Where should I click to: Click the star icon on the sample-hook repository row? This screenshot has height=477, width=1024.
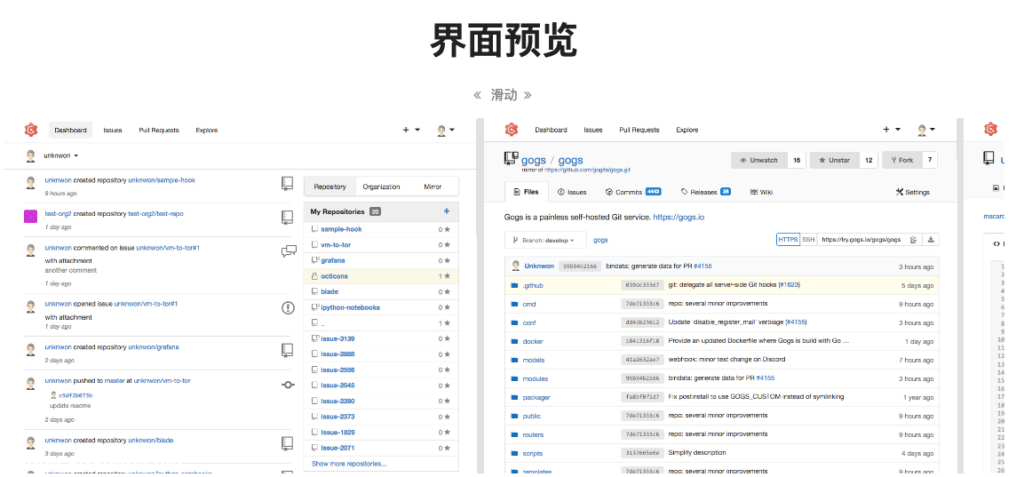click(447, 229)
